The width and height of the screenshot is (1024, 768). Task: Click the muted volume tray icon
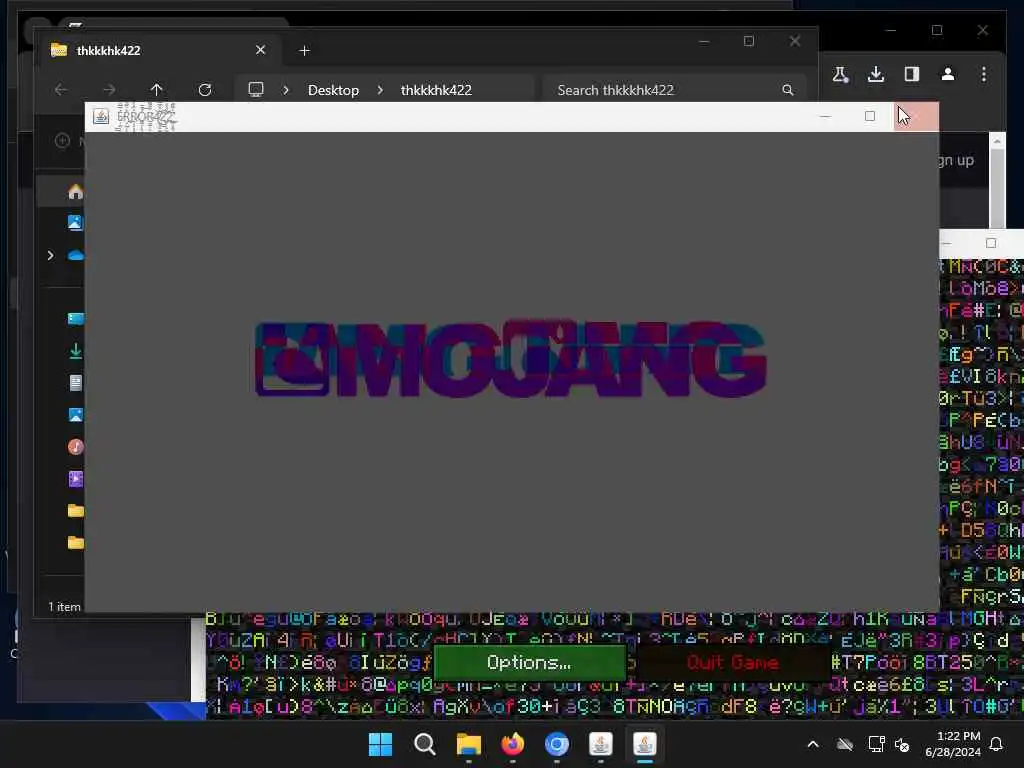point(903,744)
